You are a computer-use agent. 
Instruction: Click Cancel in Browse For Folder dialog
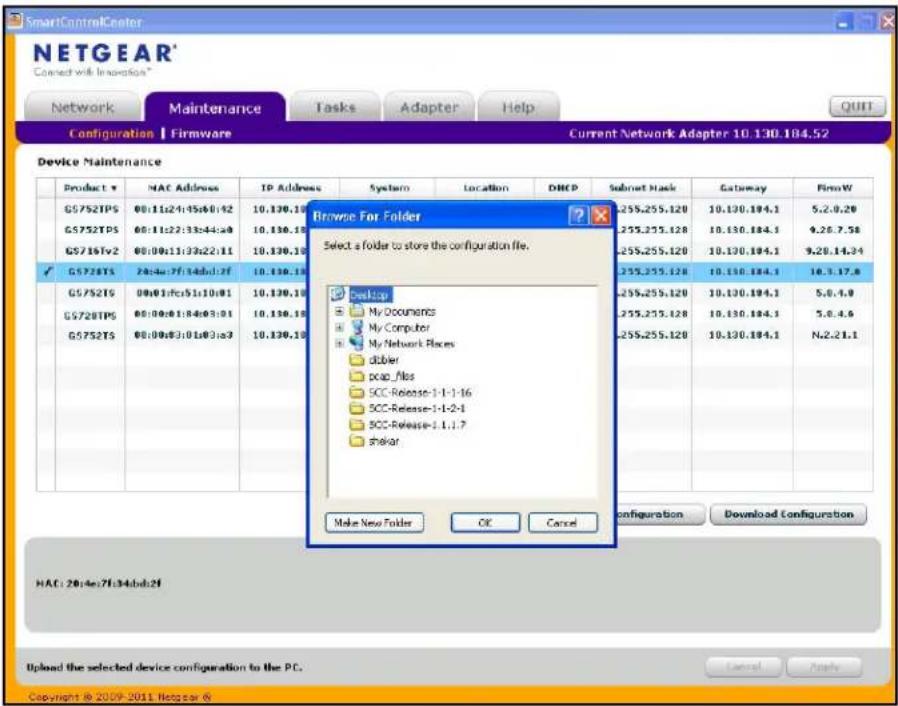tap(562, 522)
